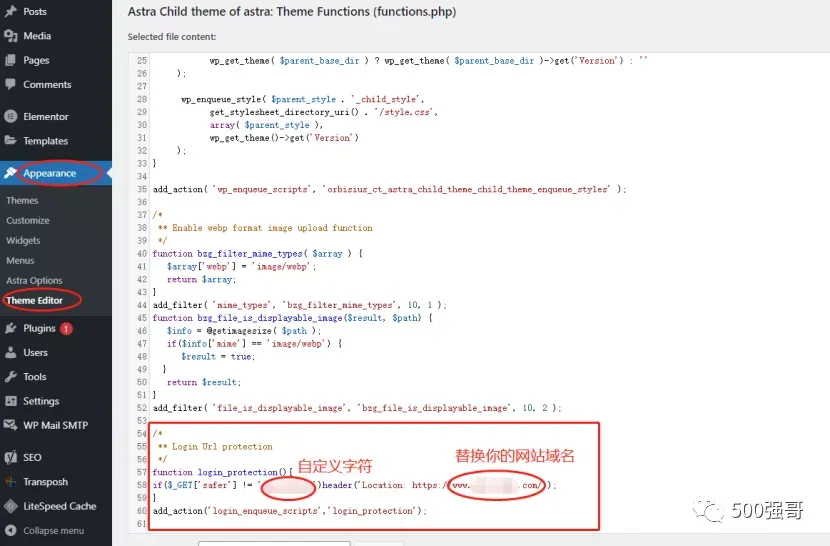Viewport: 830px width, 546px height.
Task: Click line 50 return $result statement
Action: pos(204,382)
